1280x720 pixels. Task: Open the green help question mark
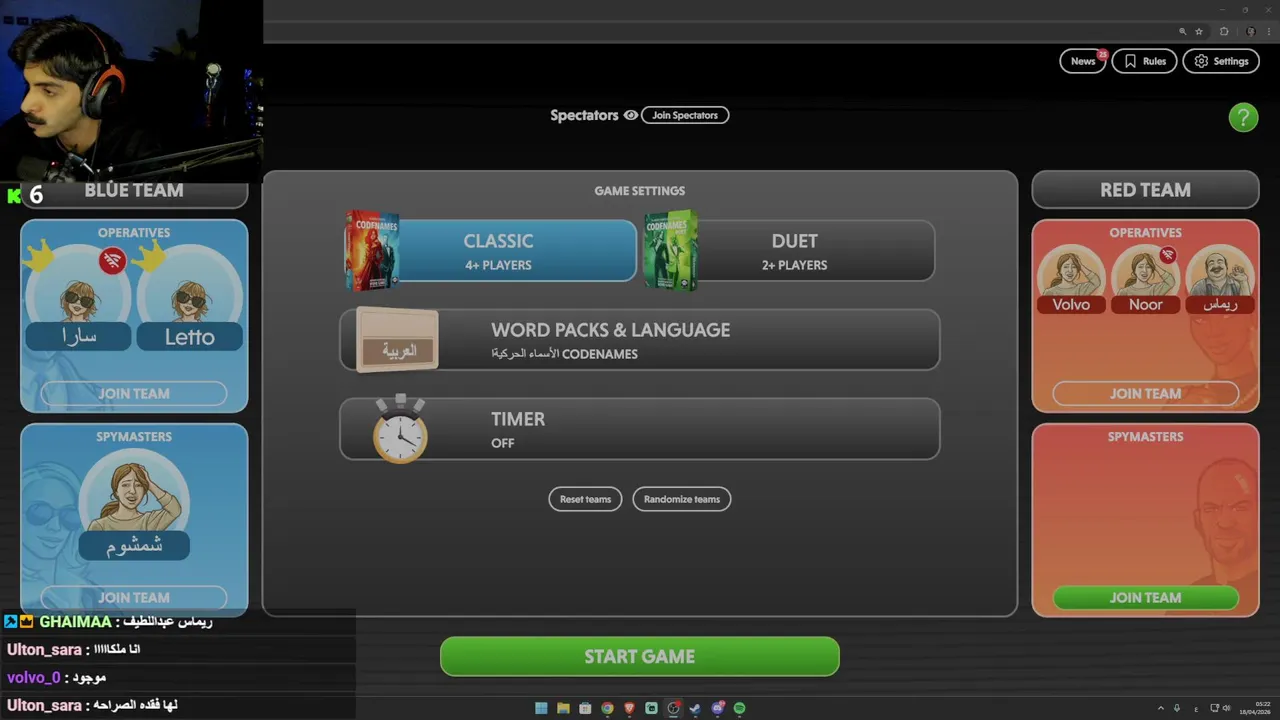pyautogui.click(x=1243, y=117)
